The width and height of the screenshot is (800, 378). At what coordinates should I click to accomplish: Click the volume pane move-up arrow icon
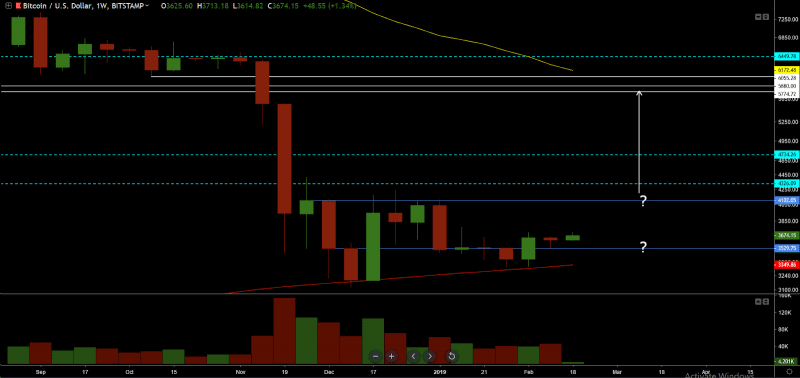[x=758, y=302]
